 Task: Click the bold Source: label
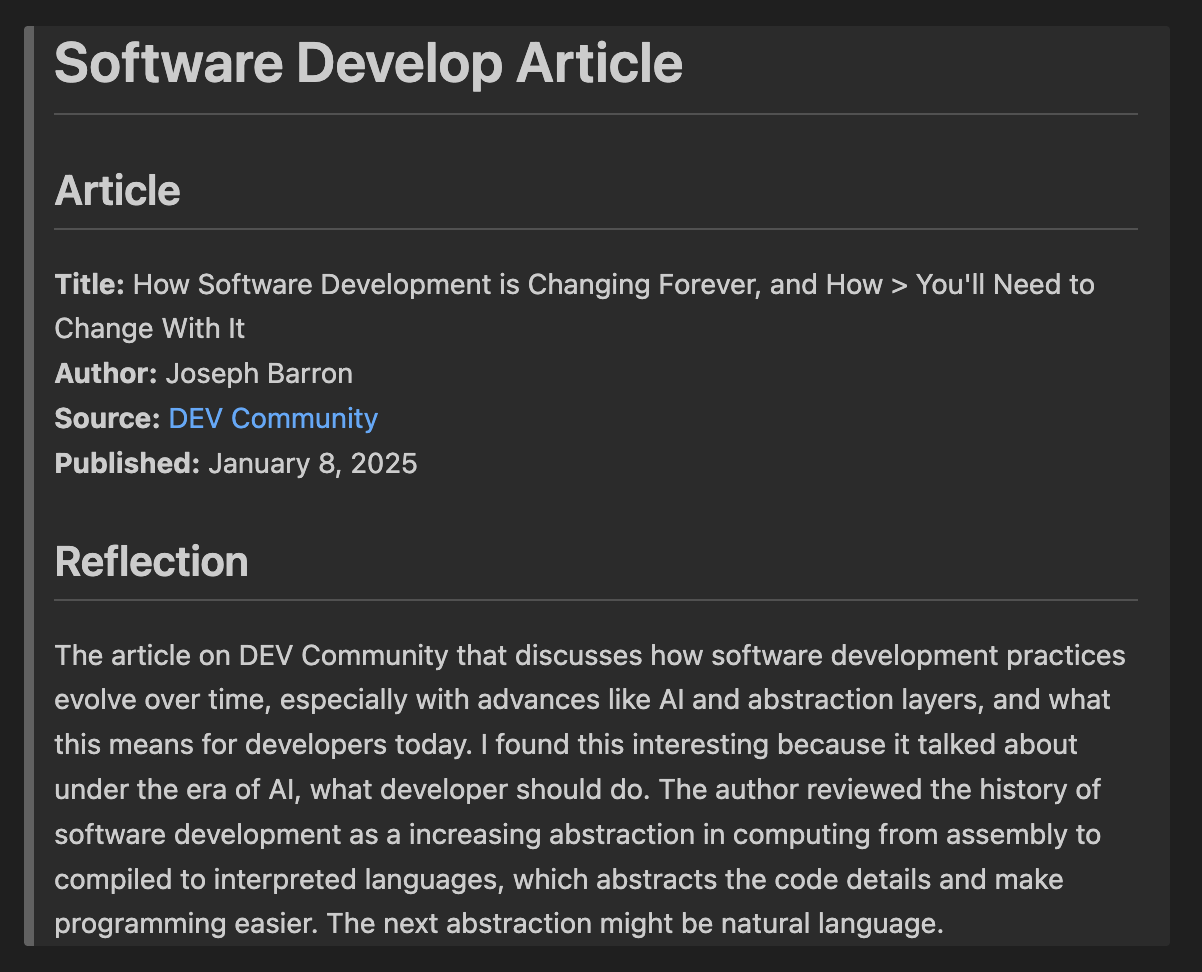(107, 418)
